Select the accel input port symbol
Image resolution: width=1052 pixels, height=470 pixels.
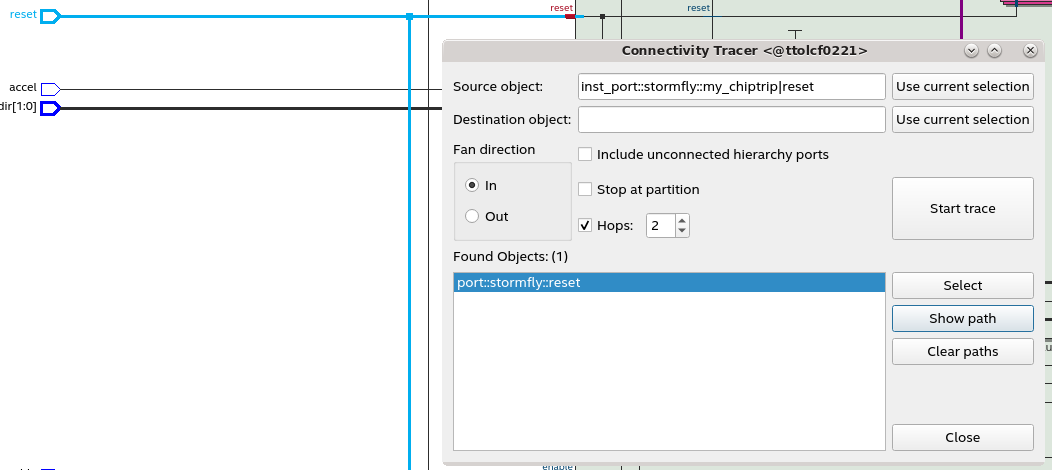pyautogui.click(x=50, y=89)
